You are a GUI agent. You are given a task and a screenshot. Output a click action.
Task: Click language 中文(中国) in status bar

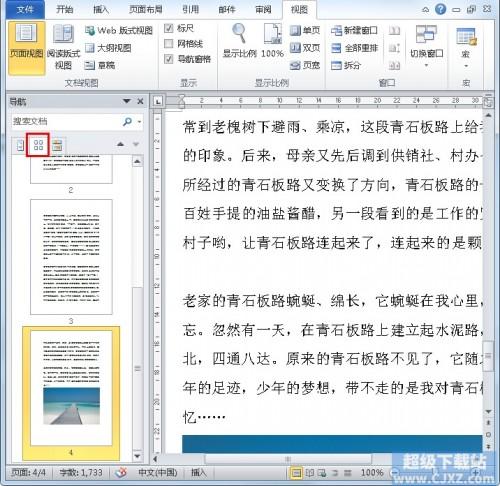pos(158,472)
